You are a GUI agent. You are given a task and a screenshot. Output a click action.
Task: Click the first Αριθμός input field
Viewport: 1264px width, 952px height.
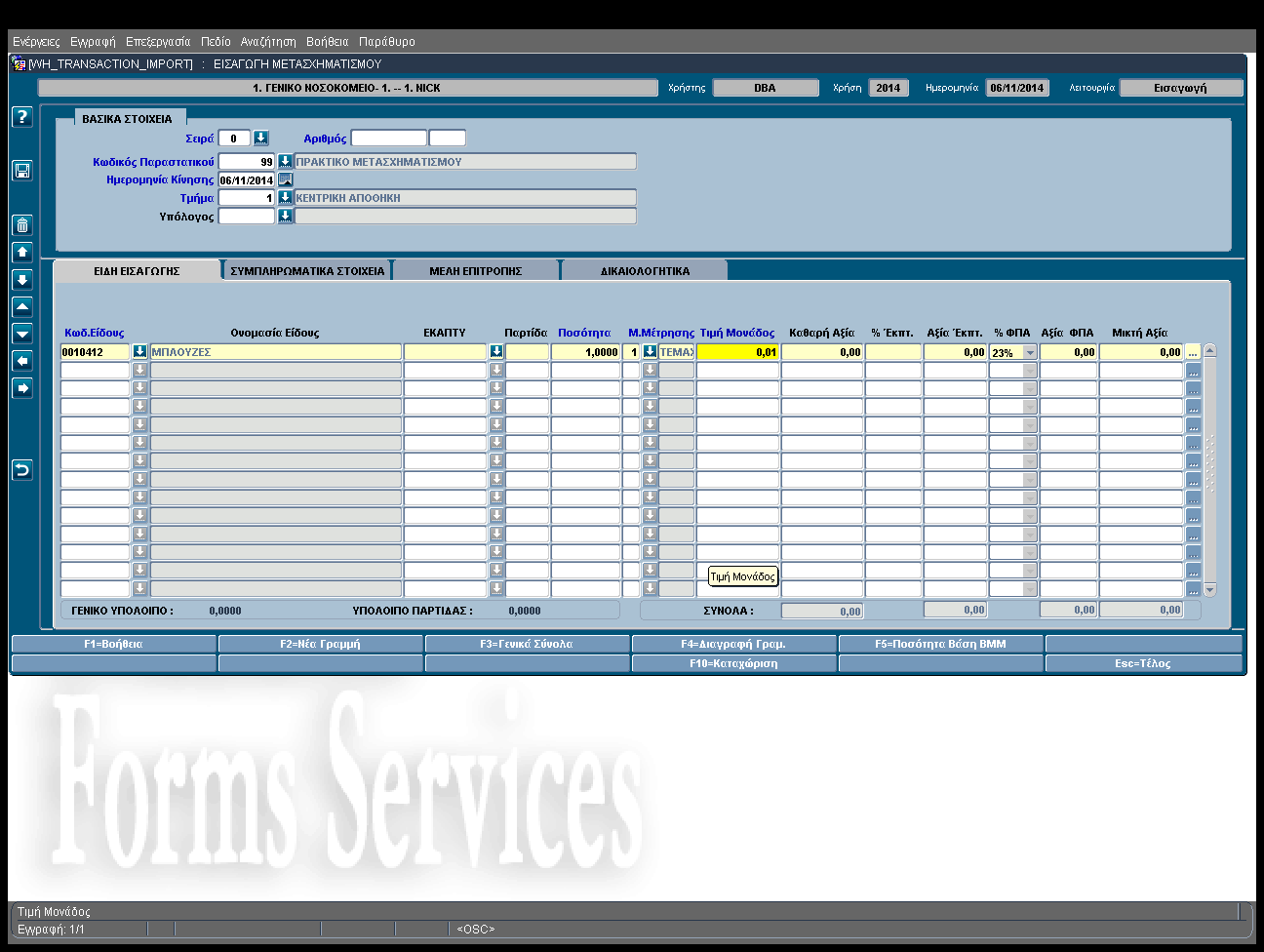coord(388,138)
